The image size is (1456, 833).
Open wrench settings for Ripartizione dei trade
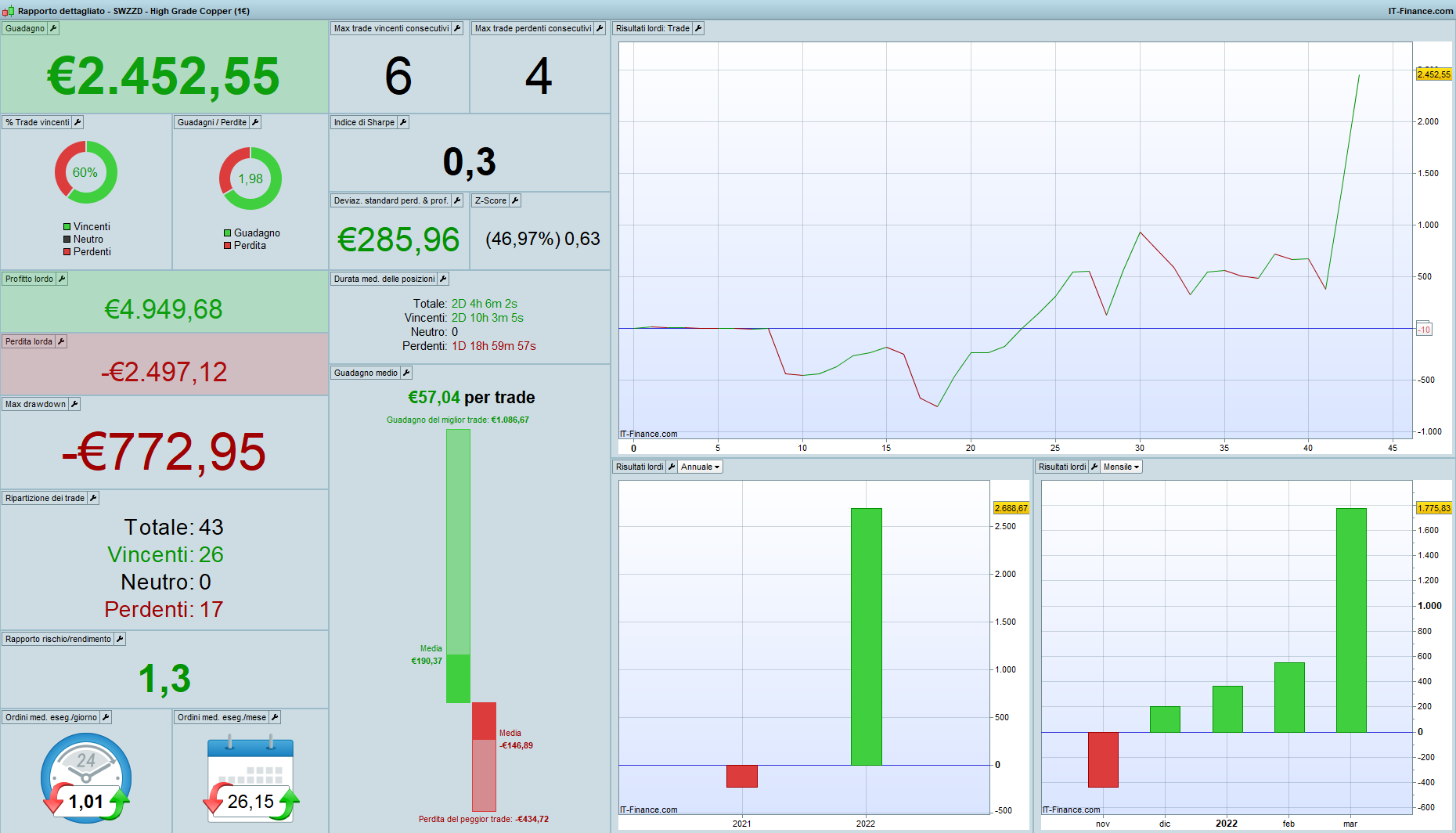(93, 498)
